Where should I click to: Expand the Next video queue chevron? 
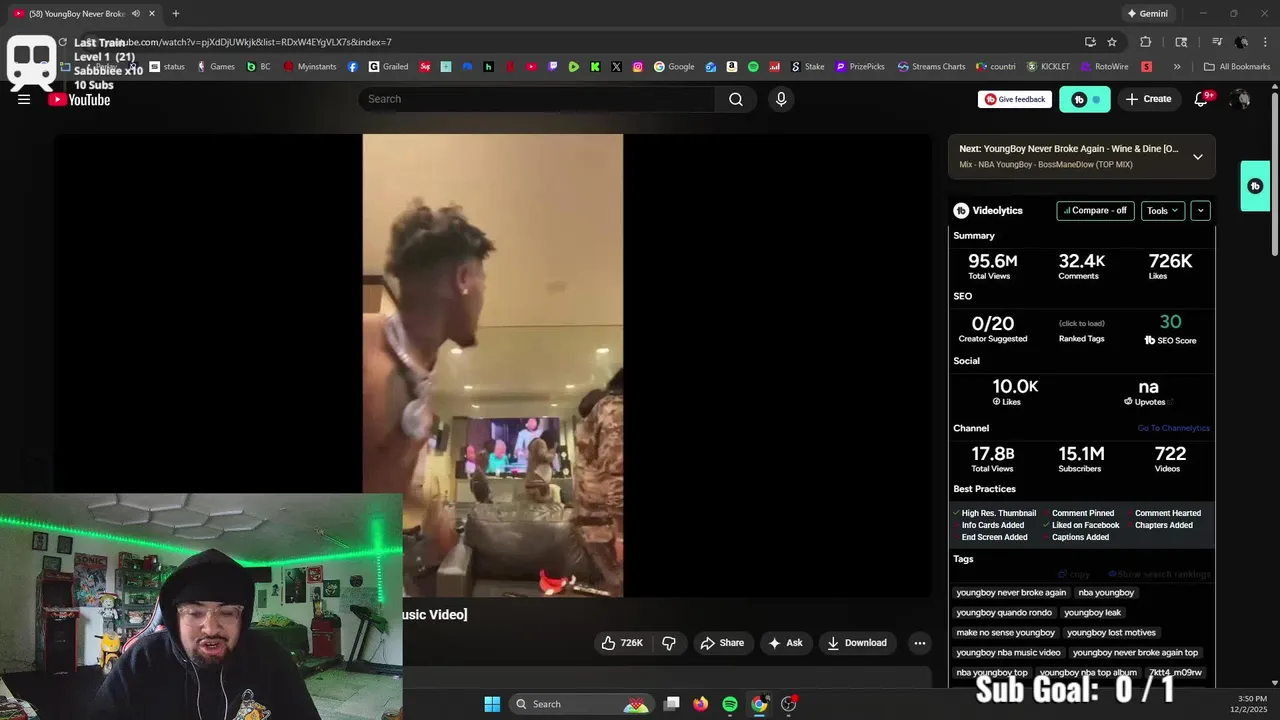pyautogui.click(x=1198, y=156)
